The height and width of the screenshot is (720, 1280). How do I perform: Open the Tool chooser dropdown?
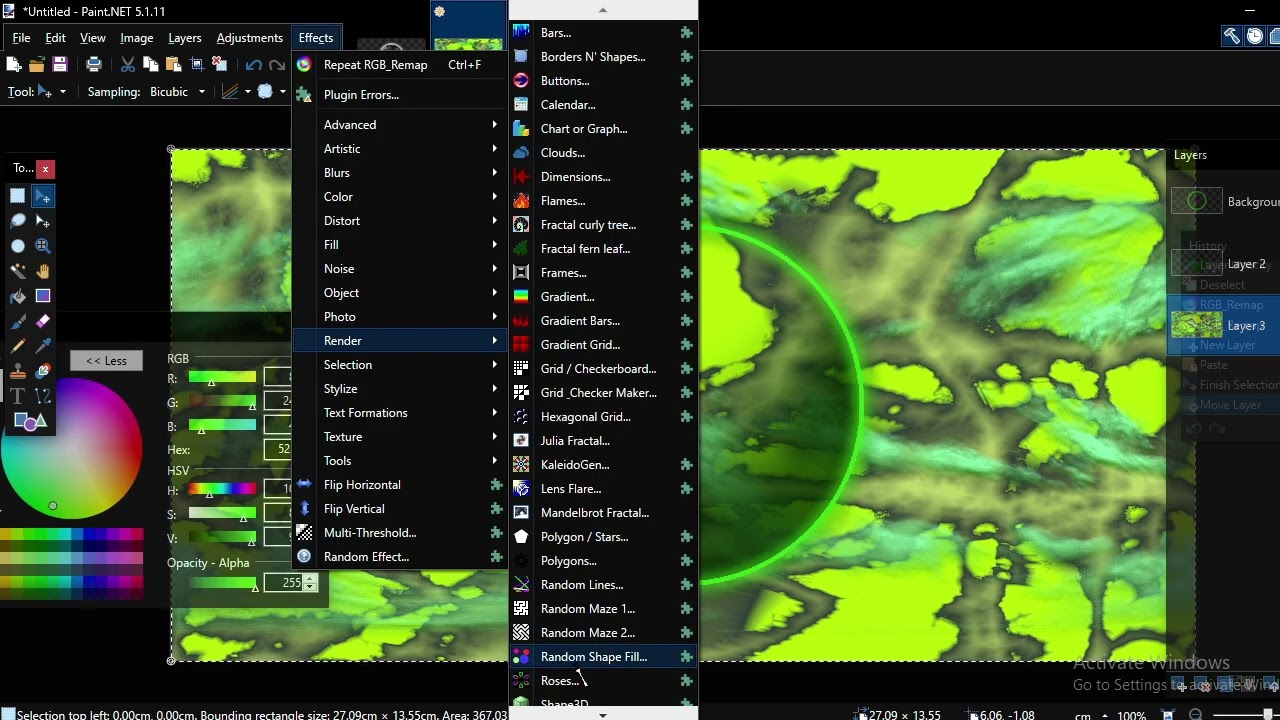pos(50,92)
